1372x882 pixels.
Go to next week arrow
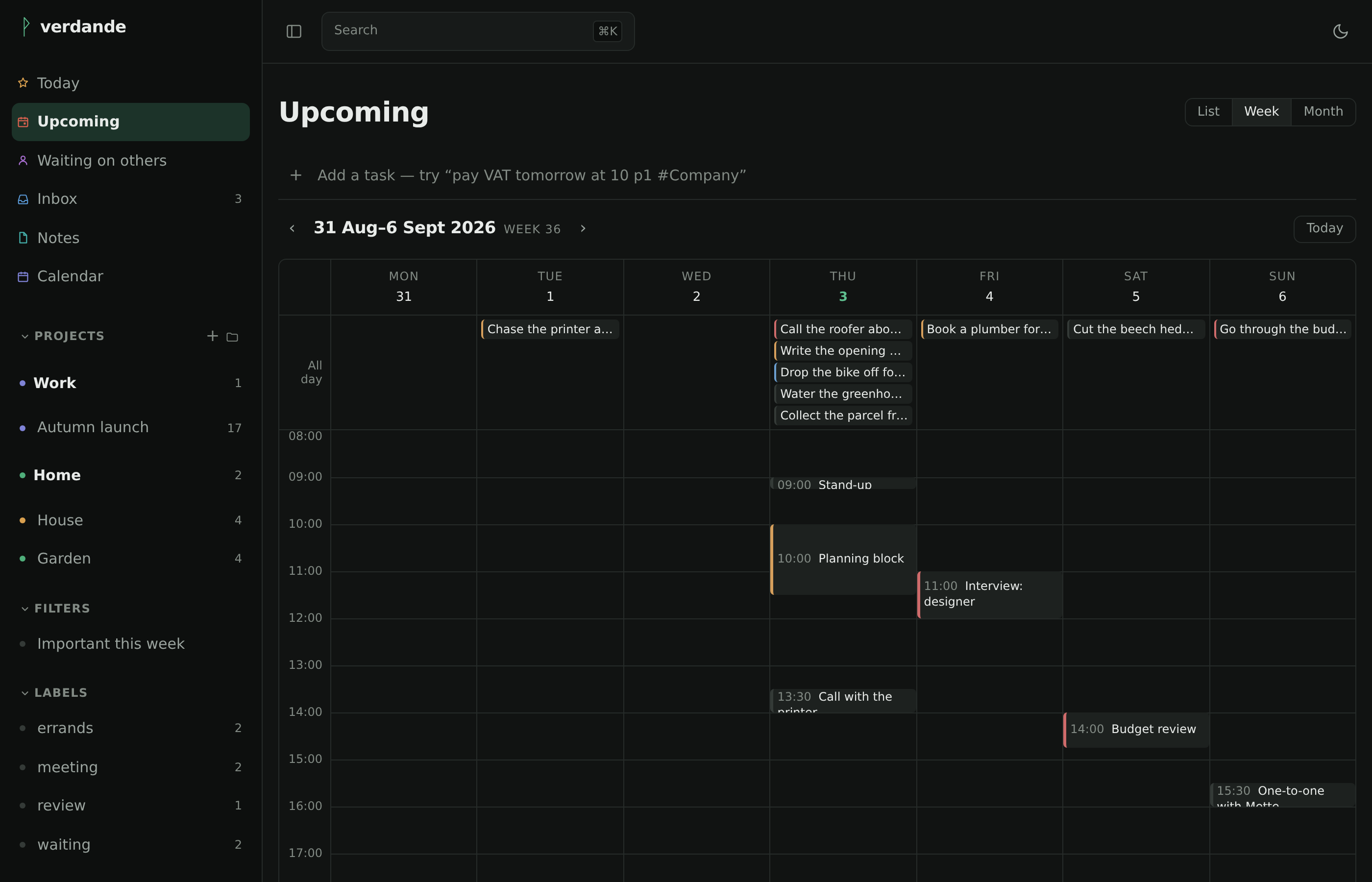coord(583,228)
